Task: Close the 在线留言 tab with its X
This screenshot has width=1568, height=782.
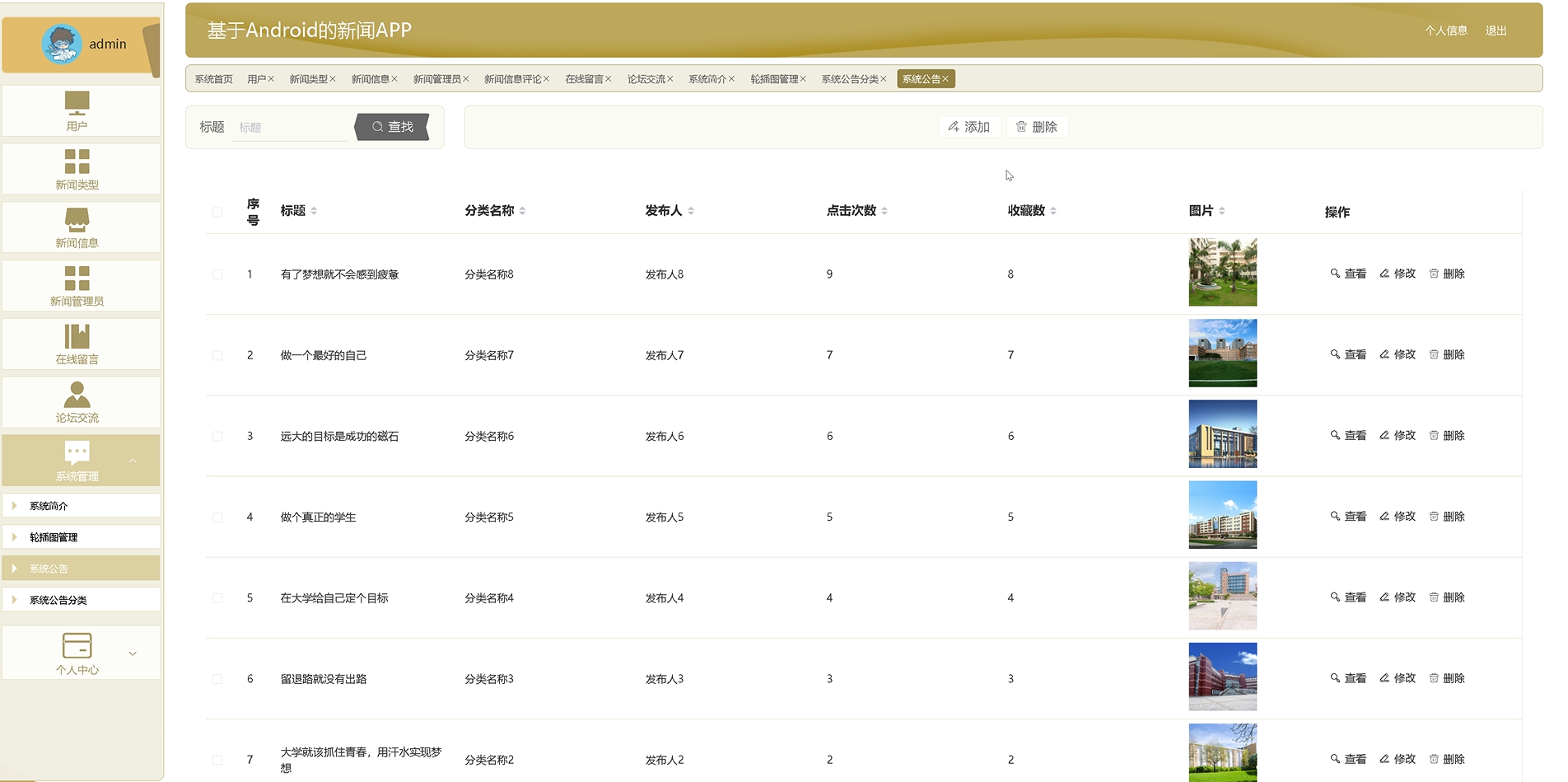Action: tap(609, 79)
